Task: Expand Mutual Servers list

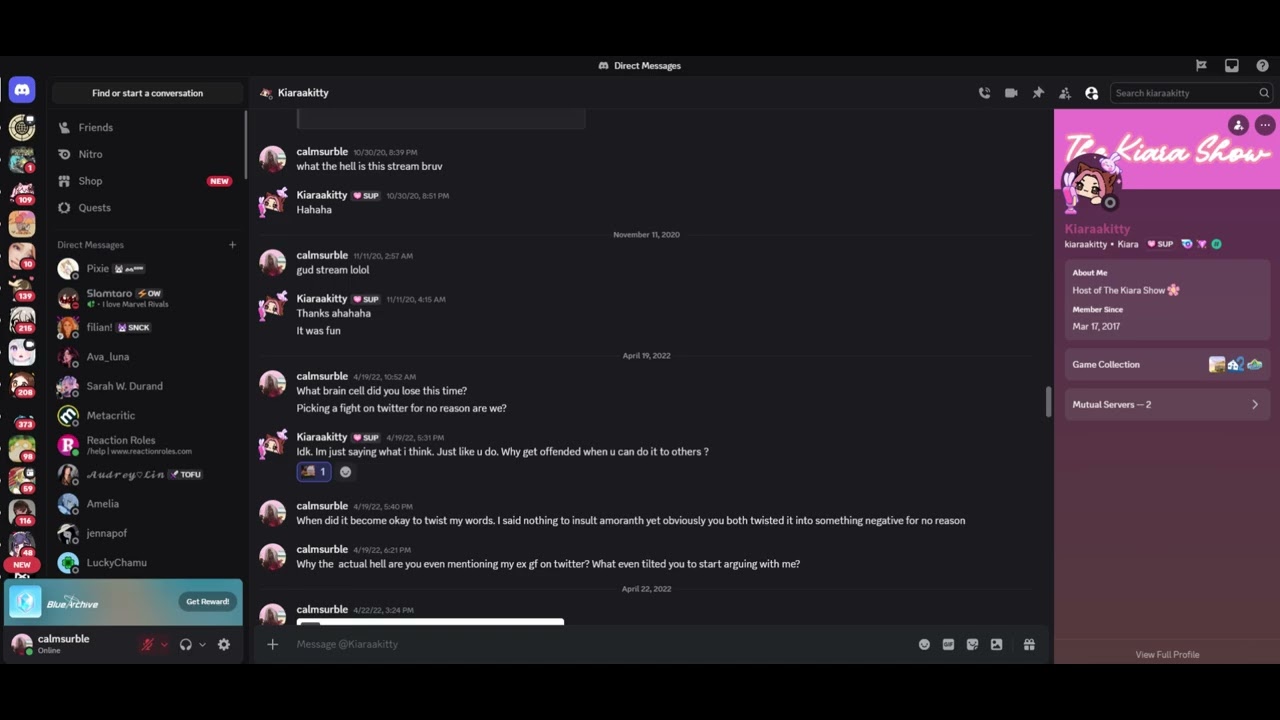Action: (x=1167, y=405)
